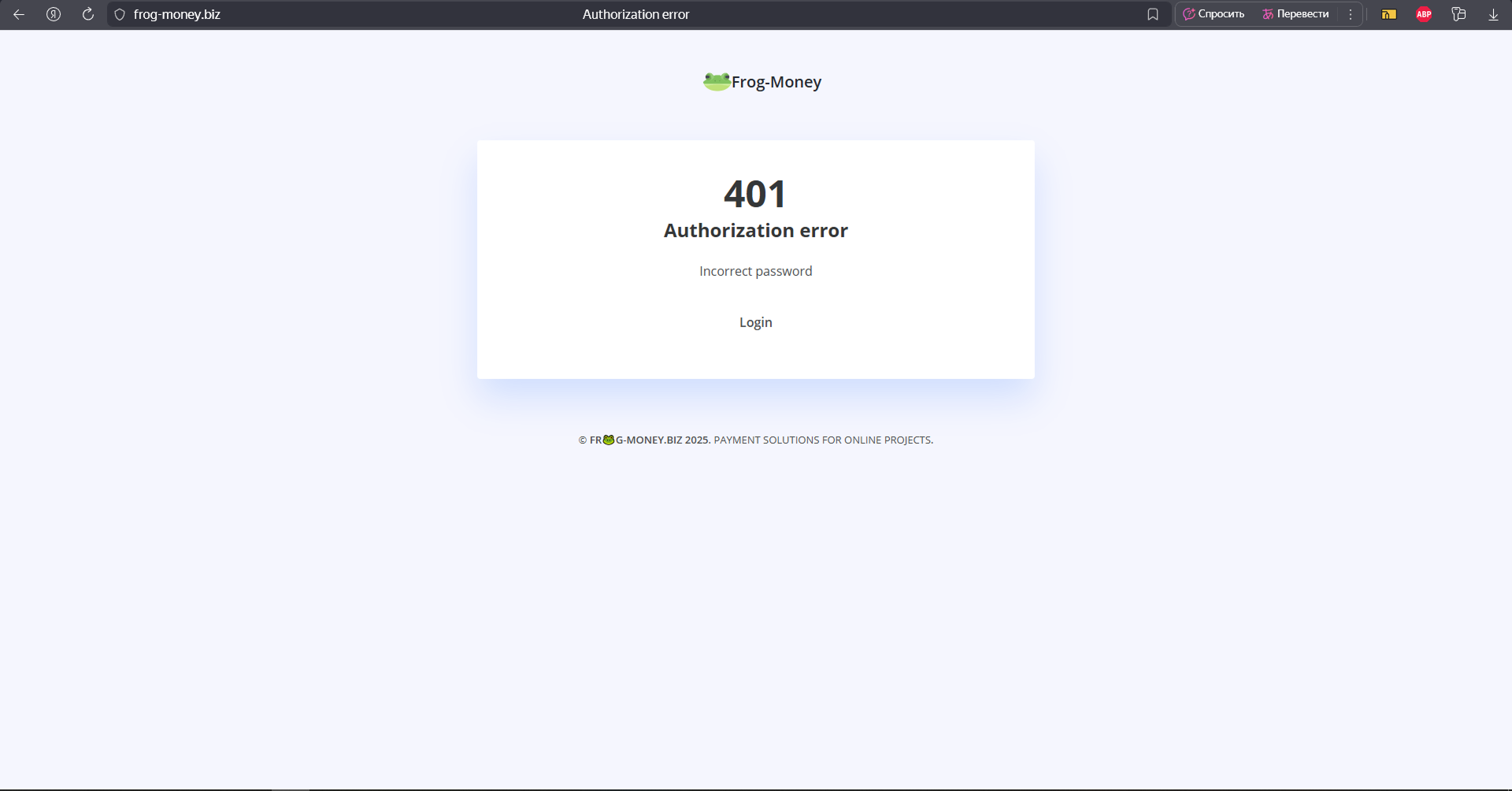The height and width of the screenshot is (791, 1512).
Task: Click the site protection shield icon
Action: click(120, 14)
